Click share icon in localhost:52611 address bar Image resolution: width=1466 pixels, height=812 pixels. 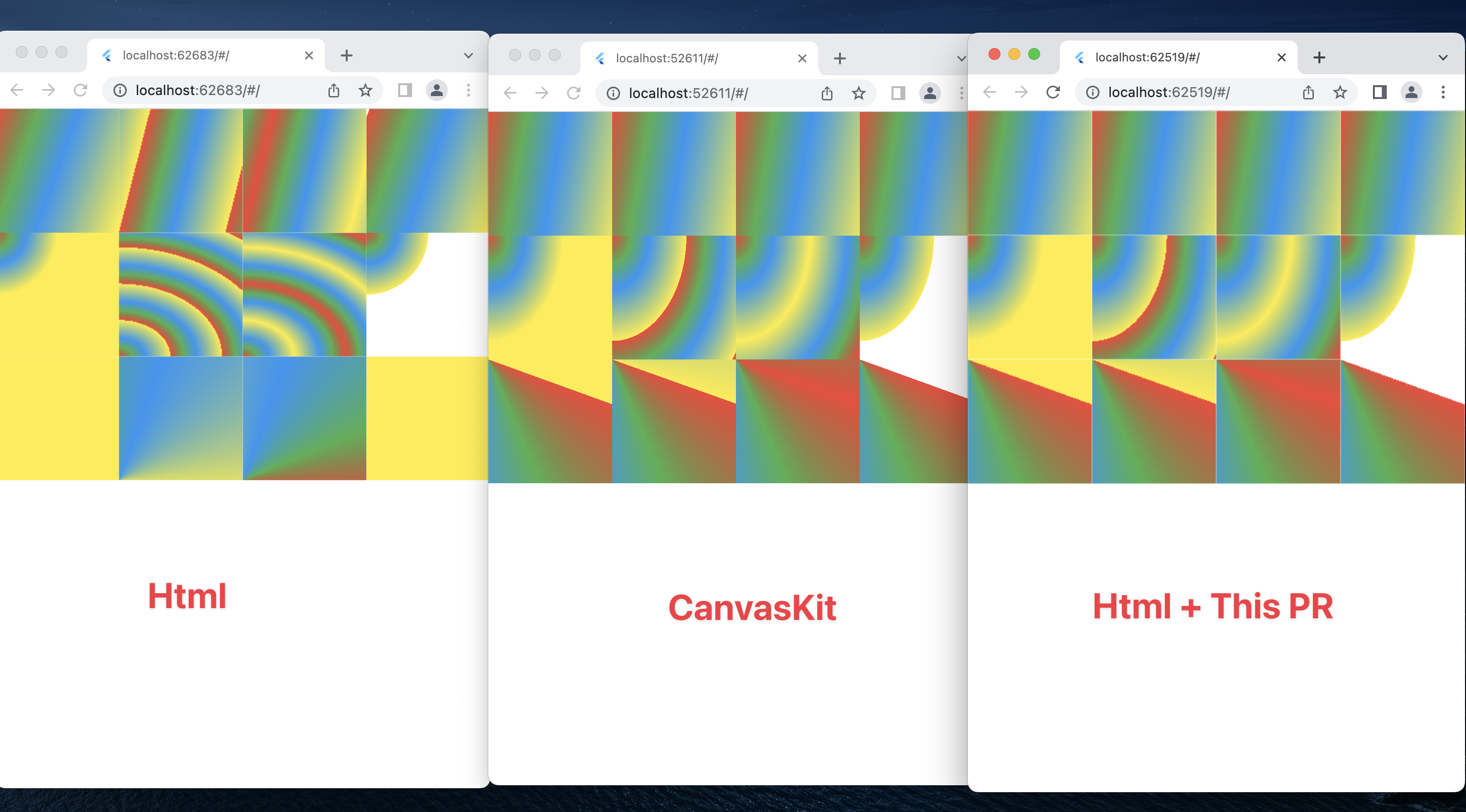tap(827, 93)
